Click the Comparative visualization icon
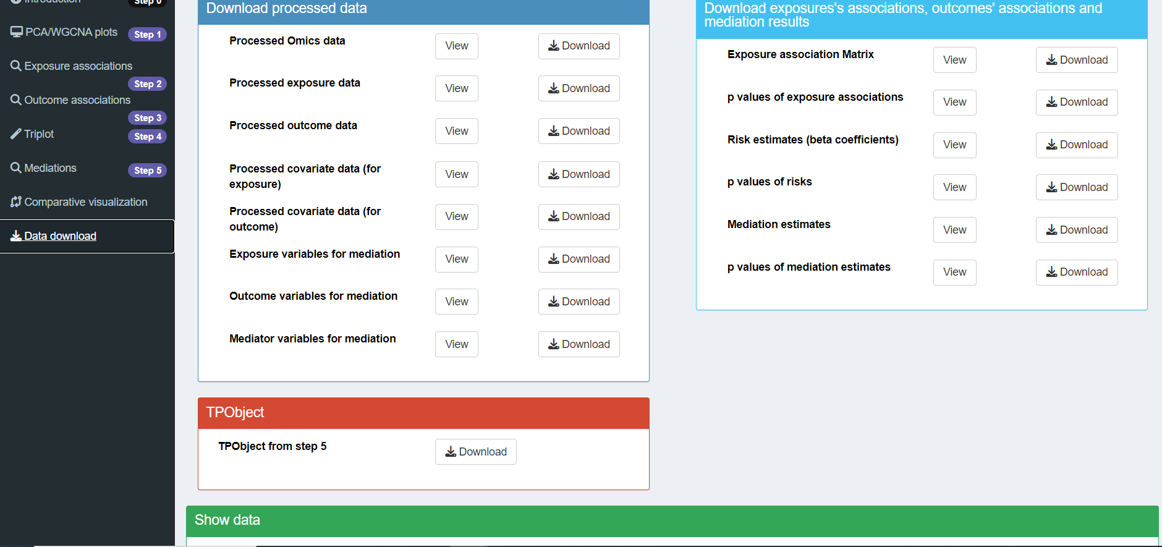Viewport: 1162px width, 547px height. coord(16,202)
